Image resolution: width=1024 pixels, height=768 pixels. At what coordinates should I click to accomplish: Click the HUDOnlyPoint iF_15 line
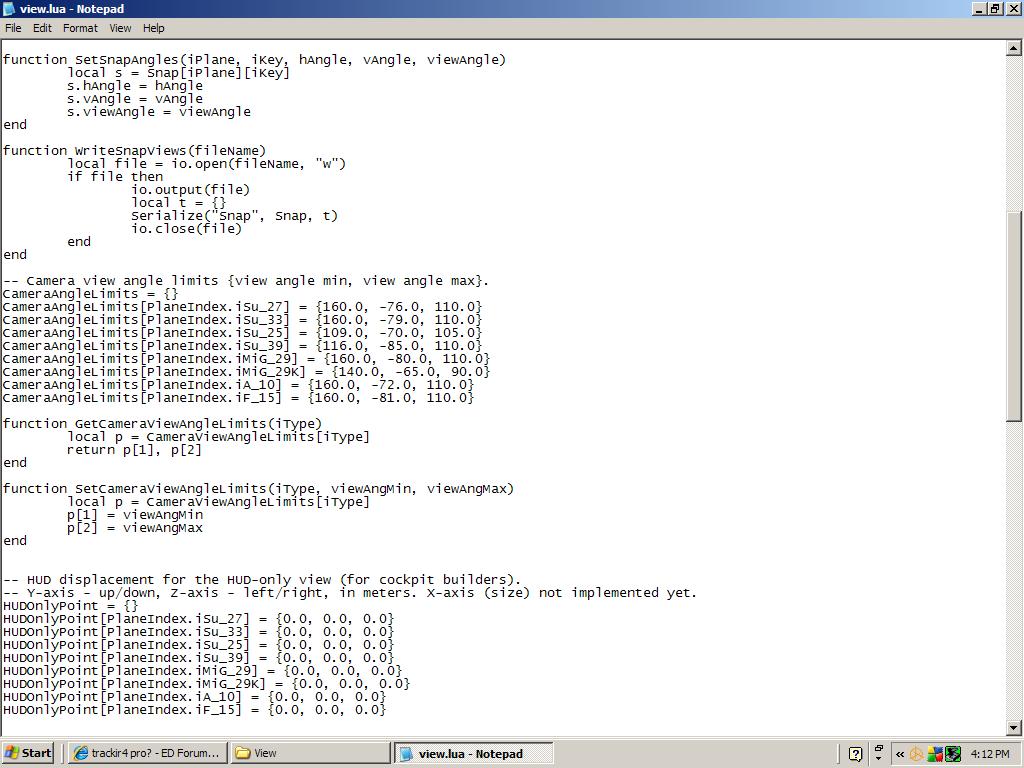pos(194,710)
